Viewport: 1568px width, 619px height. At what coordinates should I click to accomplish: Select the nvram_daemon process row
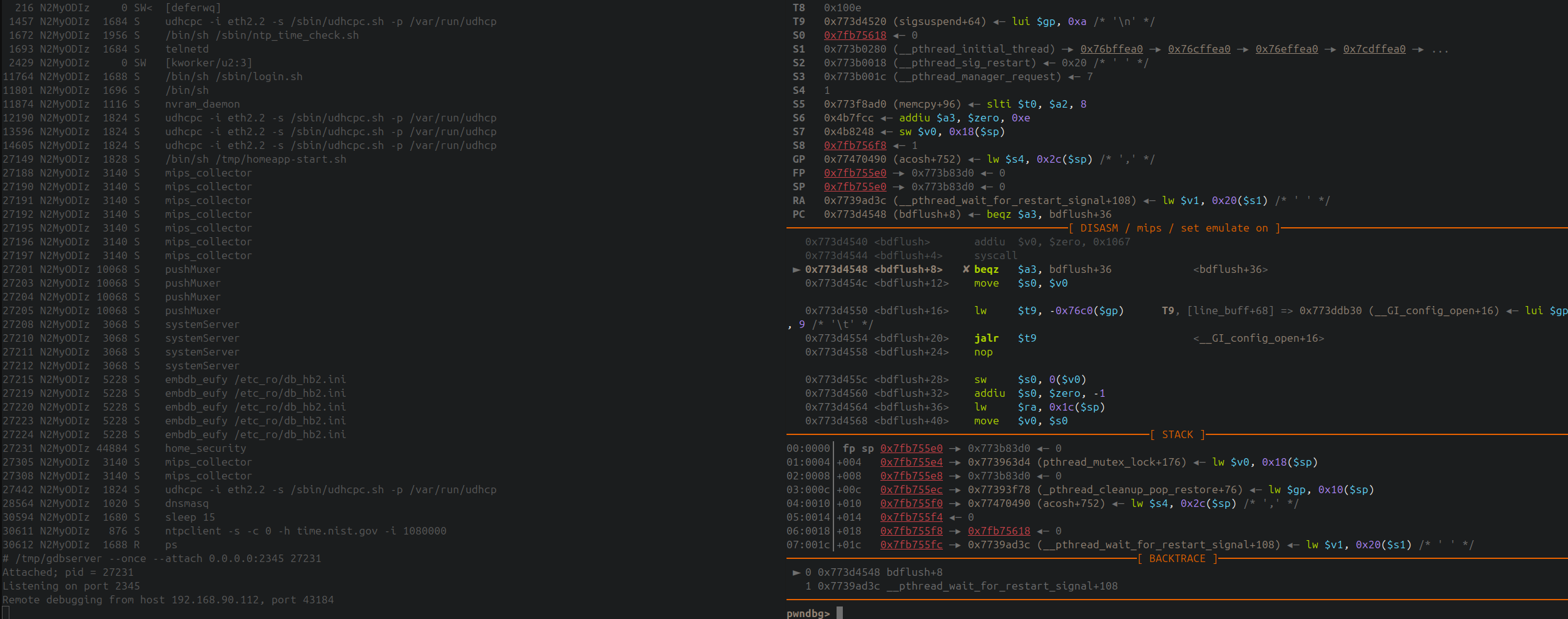(x=121, y=104)
